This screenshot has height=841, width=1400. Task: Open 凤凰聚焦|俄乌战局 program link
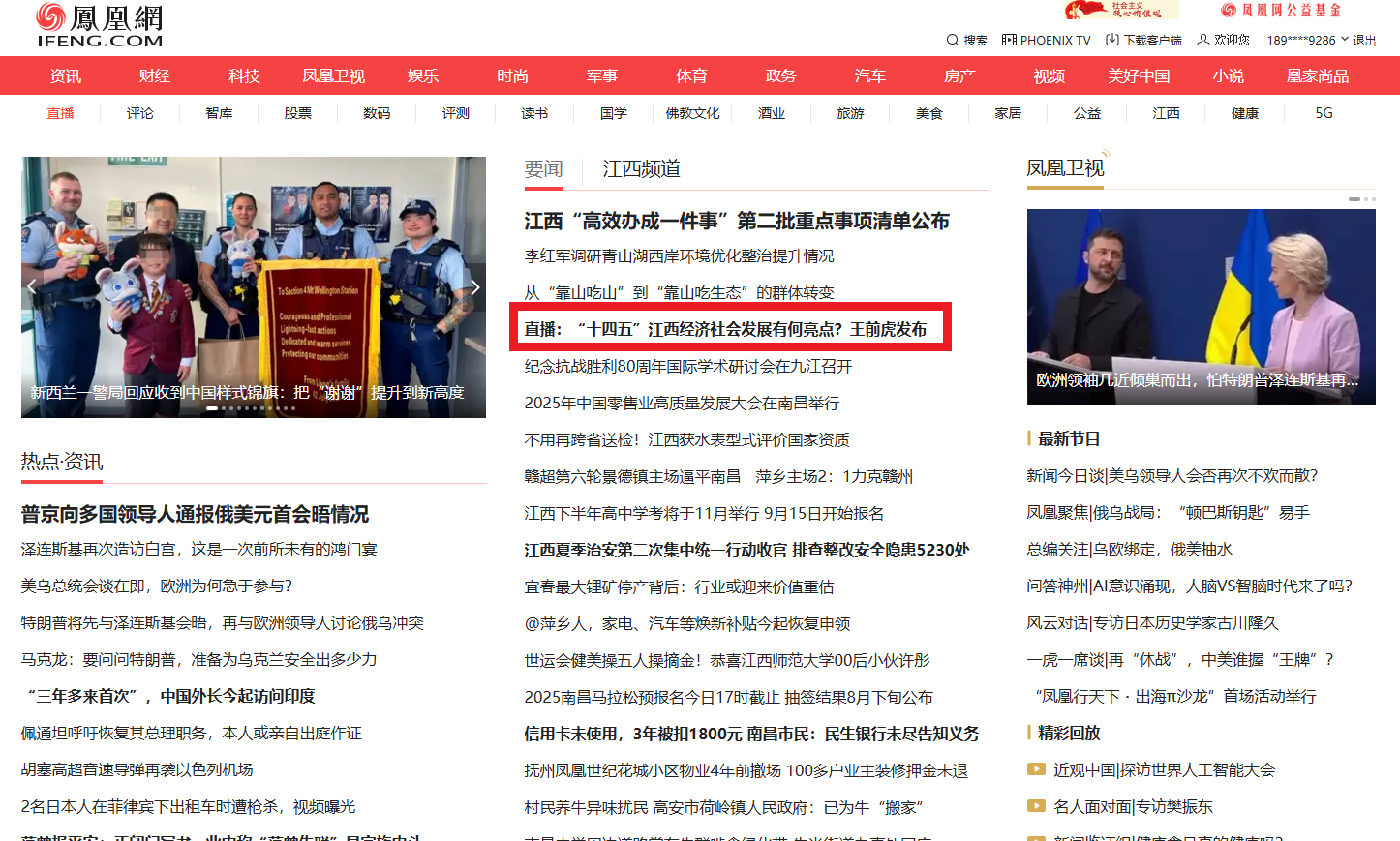(x=1168, y=512)
